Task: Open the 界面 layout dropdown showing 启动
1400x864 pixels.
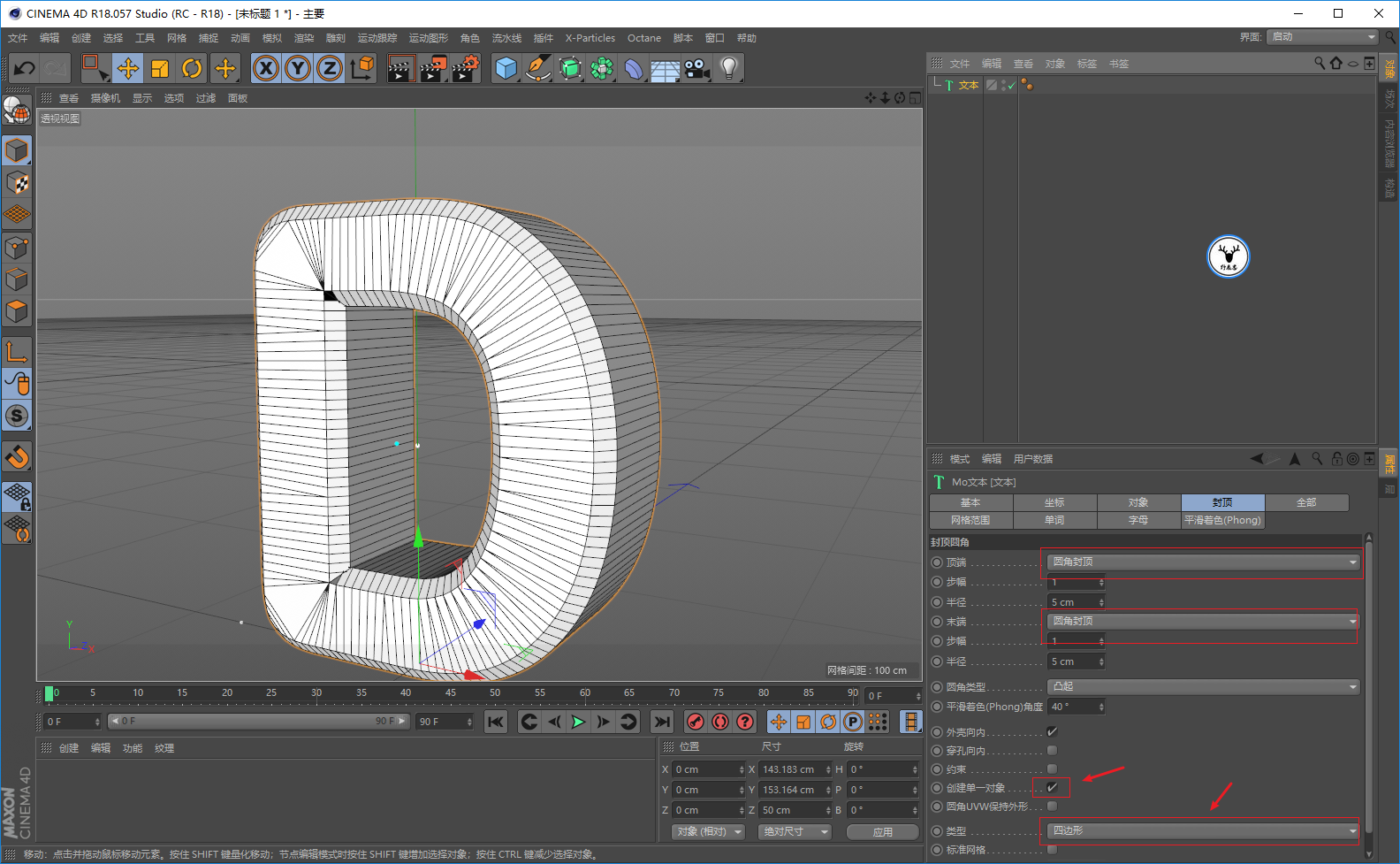Action: click(1323, 37)
